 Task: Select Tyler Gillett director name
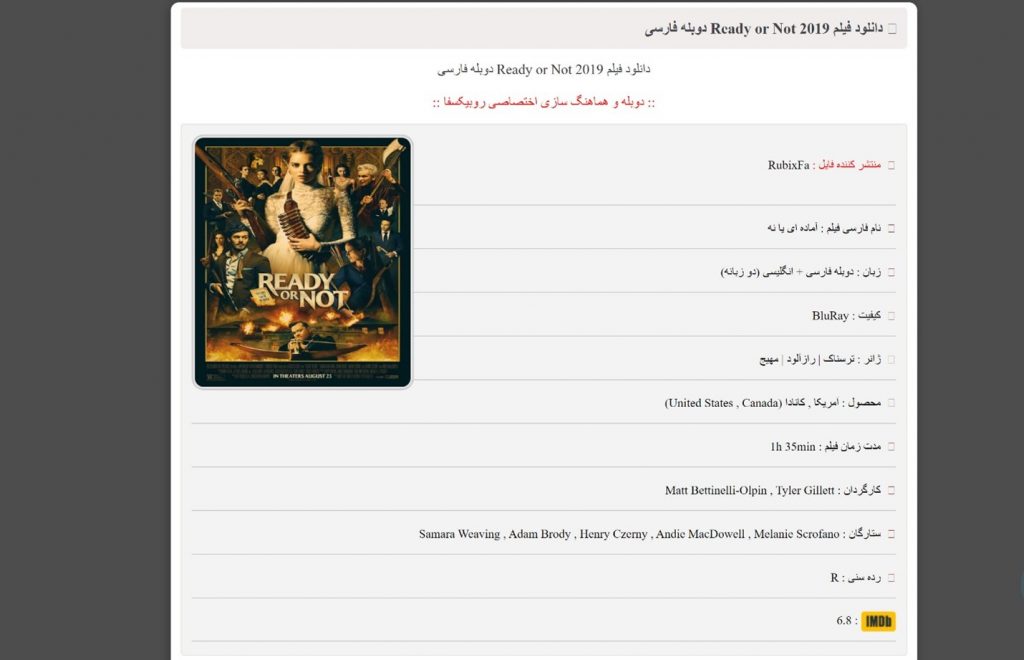[x=805, y=490]
